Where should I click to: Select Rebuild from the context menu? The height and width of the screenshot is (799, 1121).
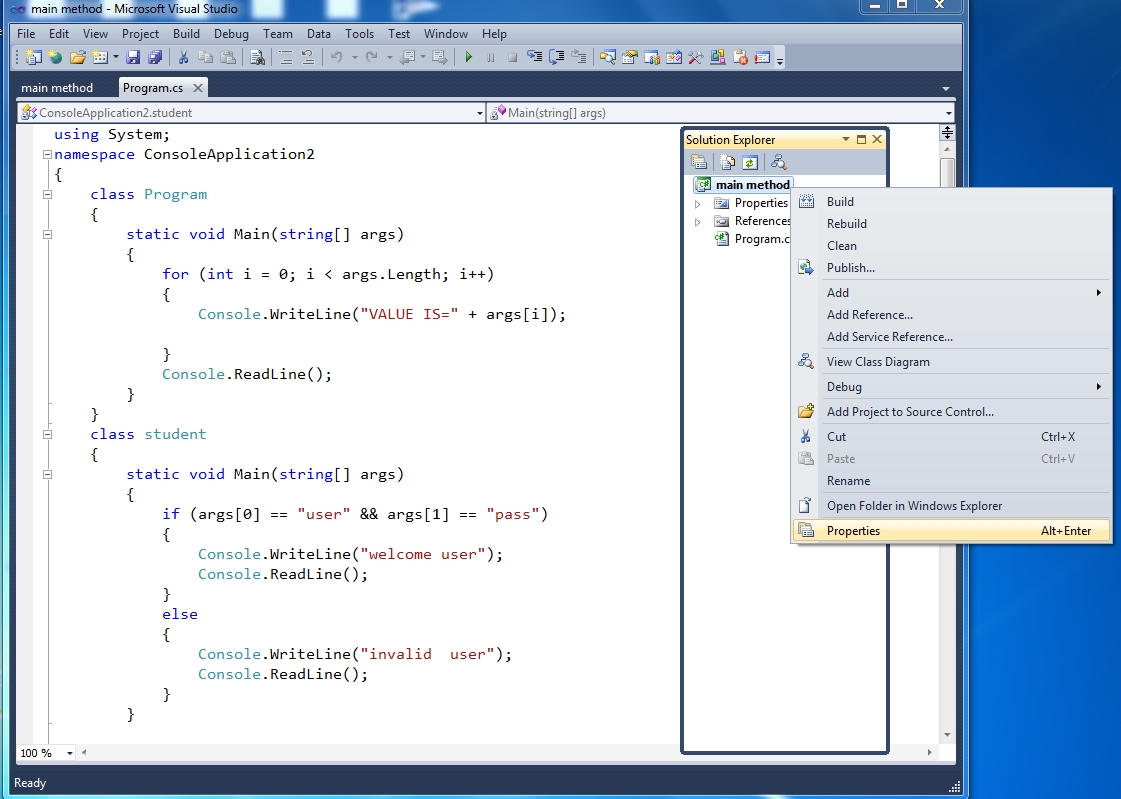pyautogui.click(x=846, y=223)
